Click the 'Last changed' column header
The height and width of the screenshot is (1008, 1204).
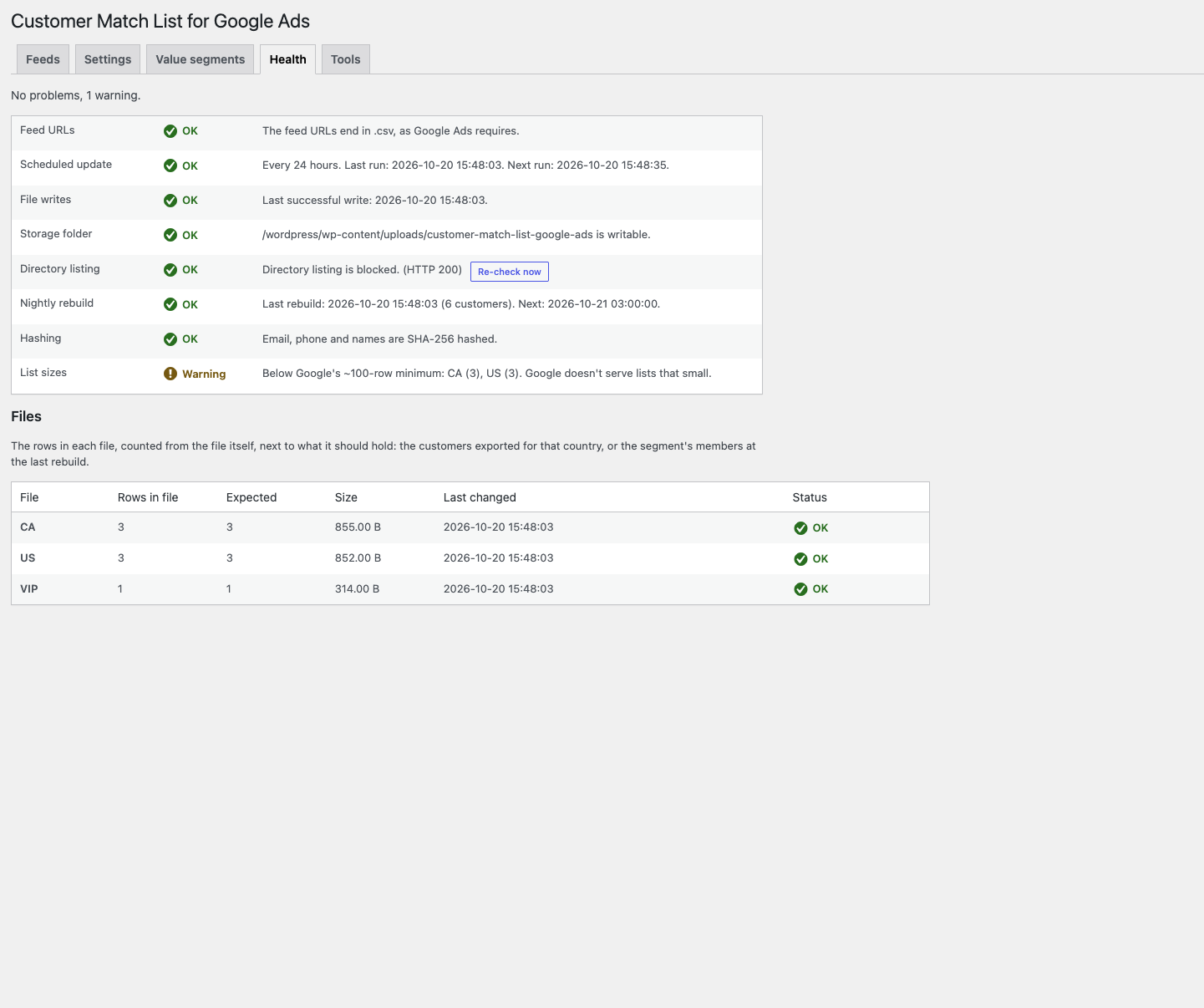click(x=480, y=497)
